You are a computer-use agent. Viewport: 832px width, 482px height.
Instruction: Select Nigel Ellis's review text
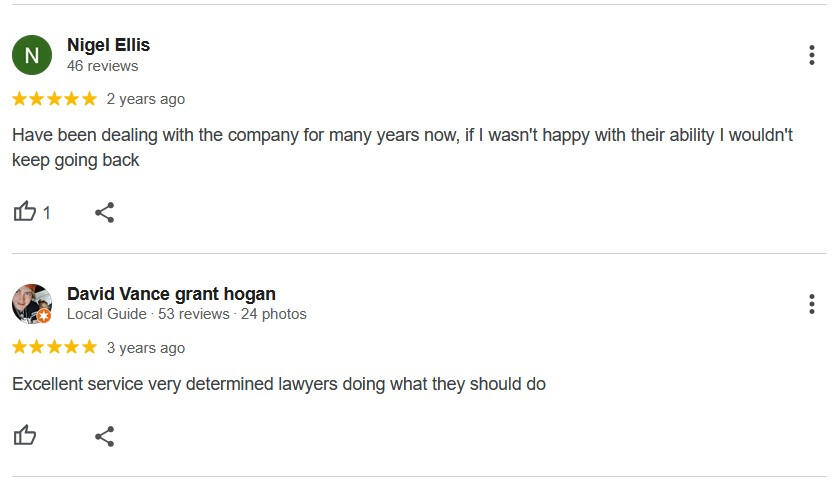tap(402, 148)
